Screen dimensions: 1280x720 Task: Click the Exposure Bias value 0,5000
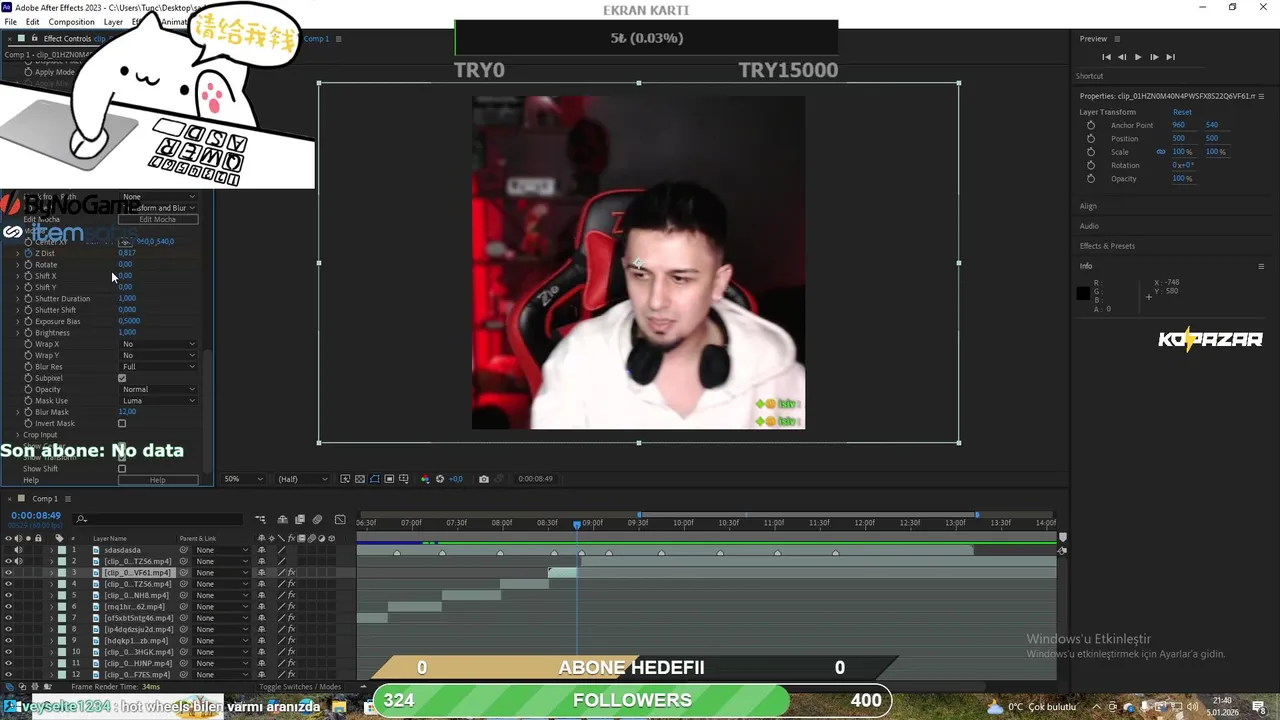click(129, 322)
